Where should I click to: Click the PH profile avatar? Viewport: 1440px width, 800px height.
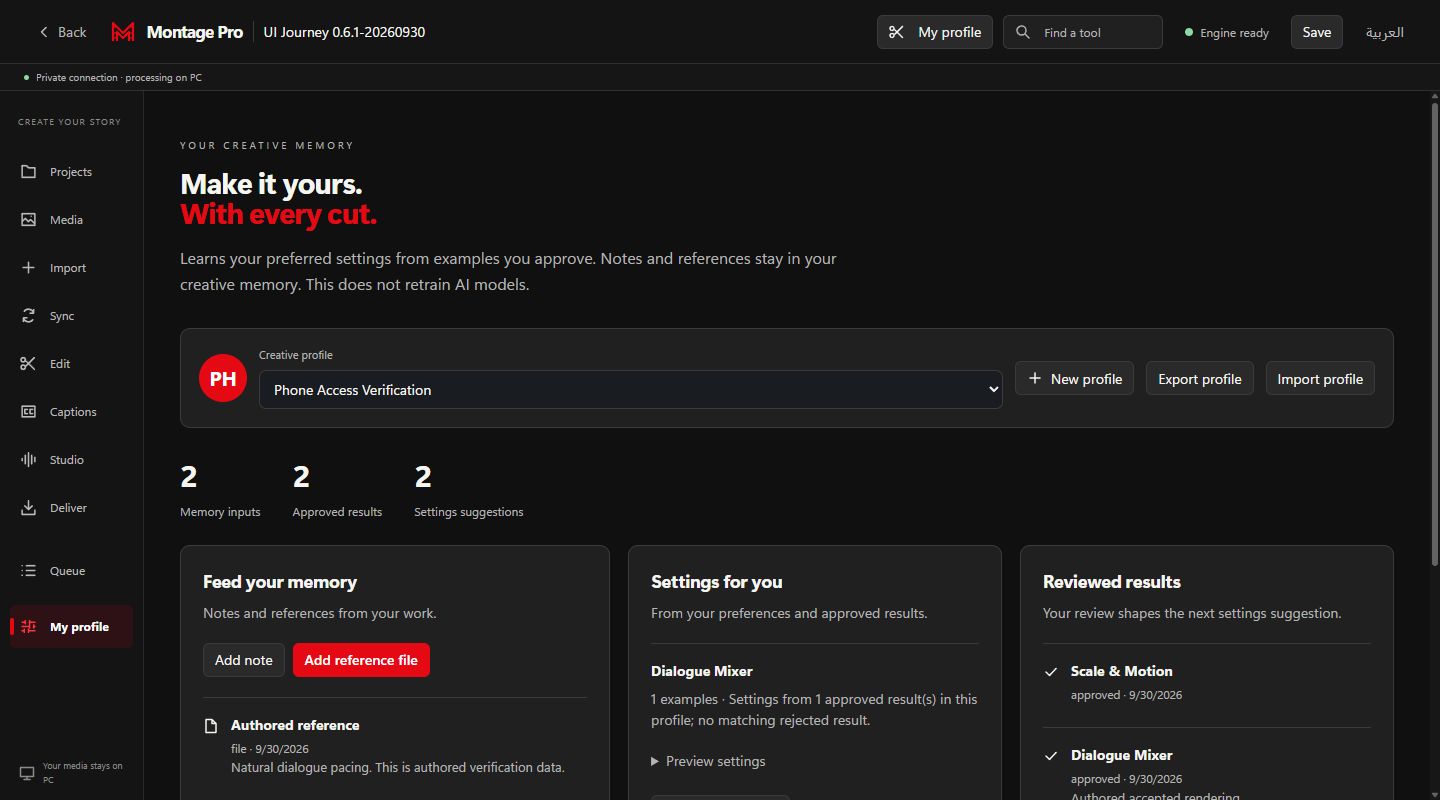[x=223, y=378]
